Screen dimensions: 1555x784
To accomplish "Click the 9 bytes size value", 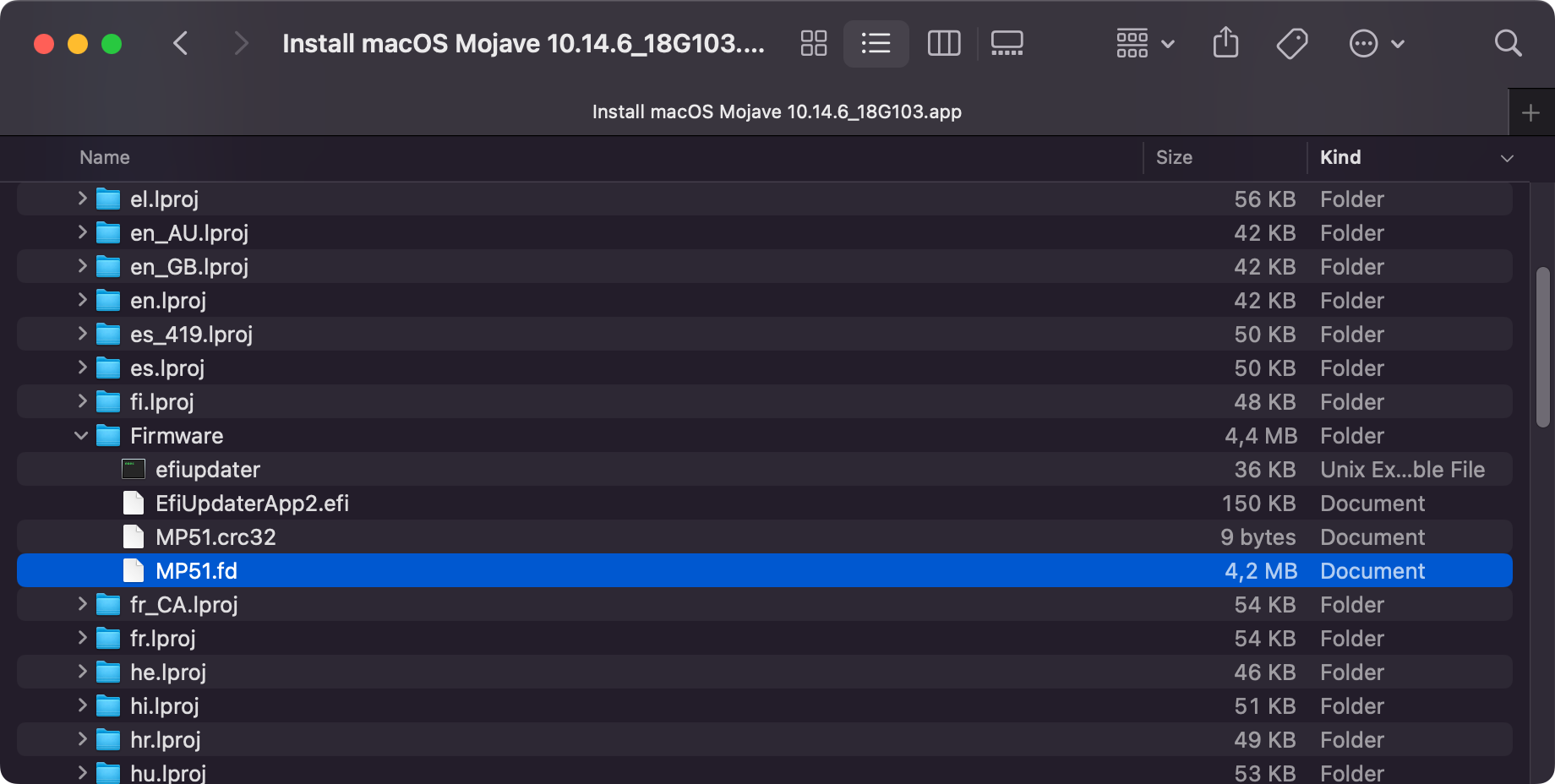I will 1258,537.
